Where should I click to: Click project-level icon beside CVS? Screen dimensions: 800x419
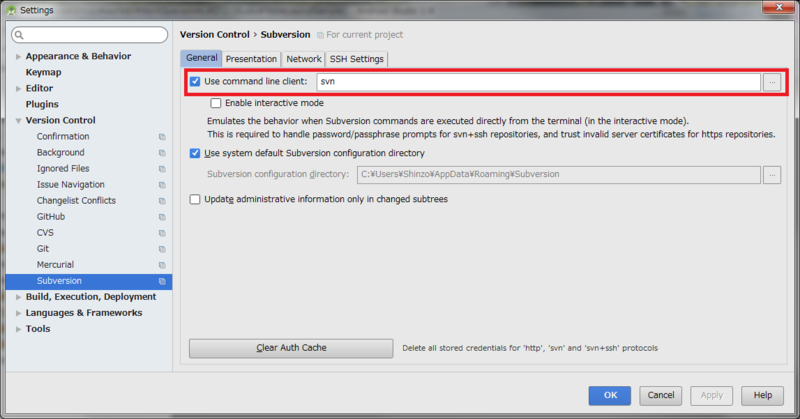pos(162,233)
